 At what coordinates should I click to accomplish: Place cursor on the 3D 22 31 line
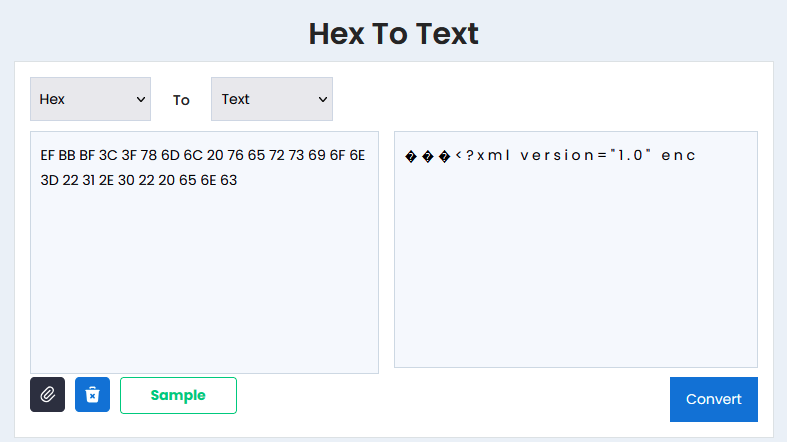(x=139, y=180)
